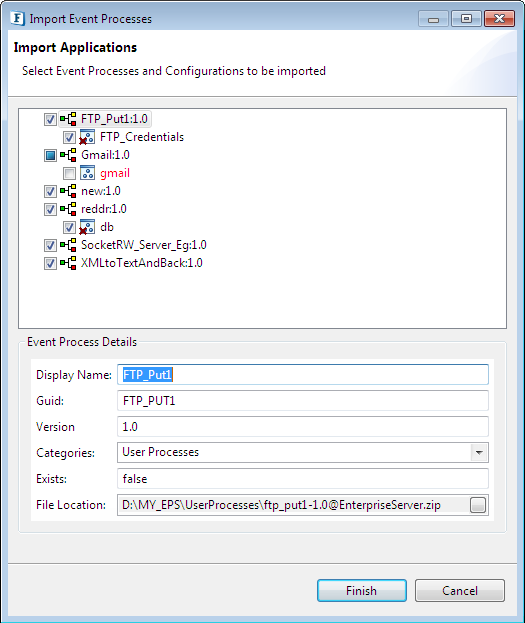Click the User Processes combo box

(x=303, y=453)
